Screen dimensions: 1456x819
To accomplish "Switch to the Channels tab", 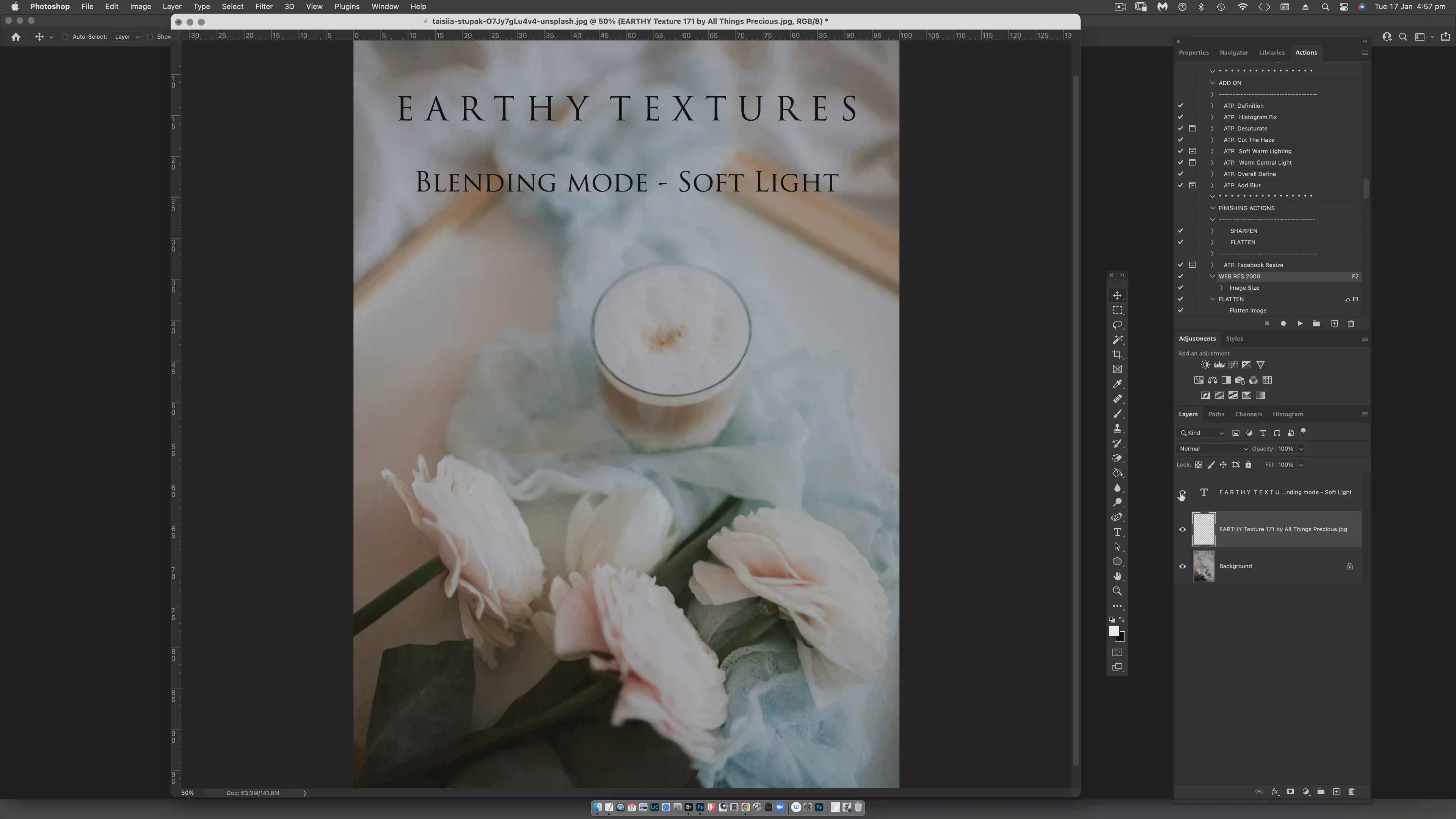I will click(1248, 414).
